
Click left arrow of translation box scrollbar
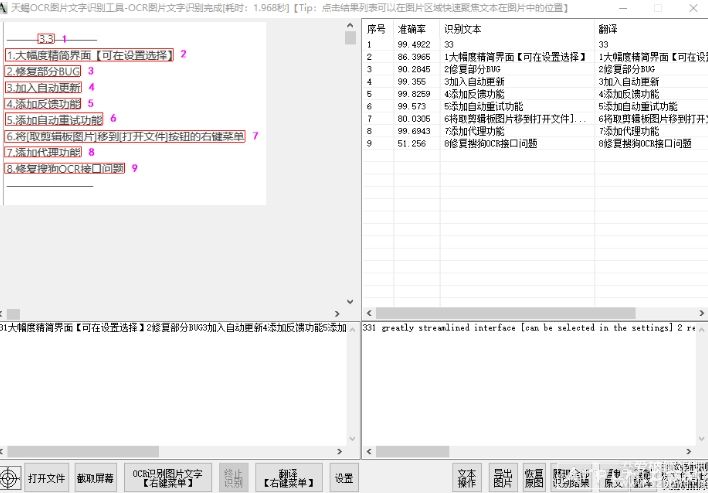click(369, 451)
